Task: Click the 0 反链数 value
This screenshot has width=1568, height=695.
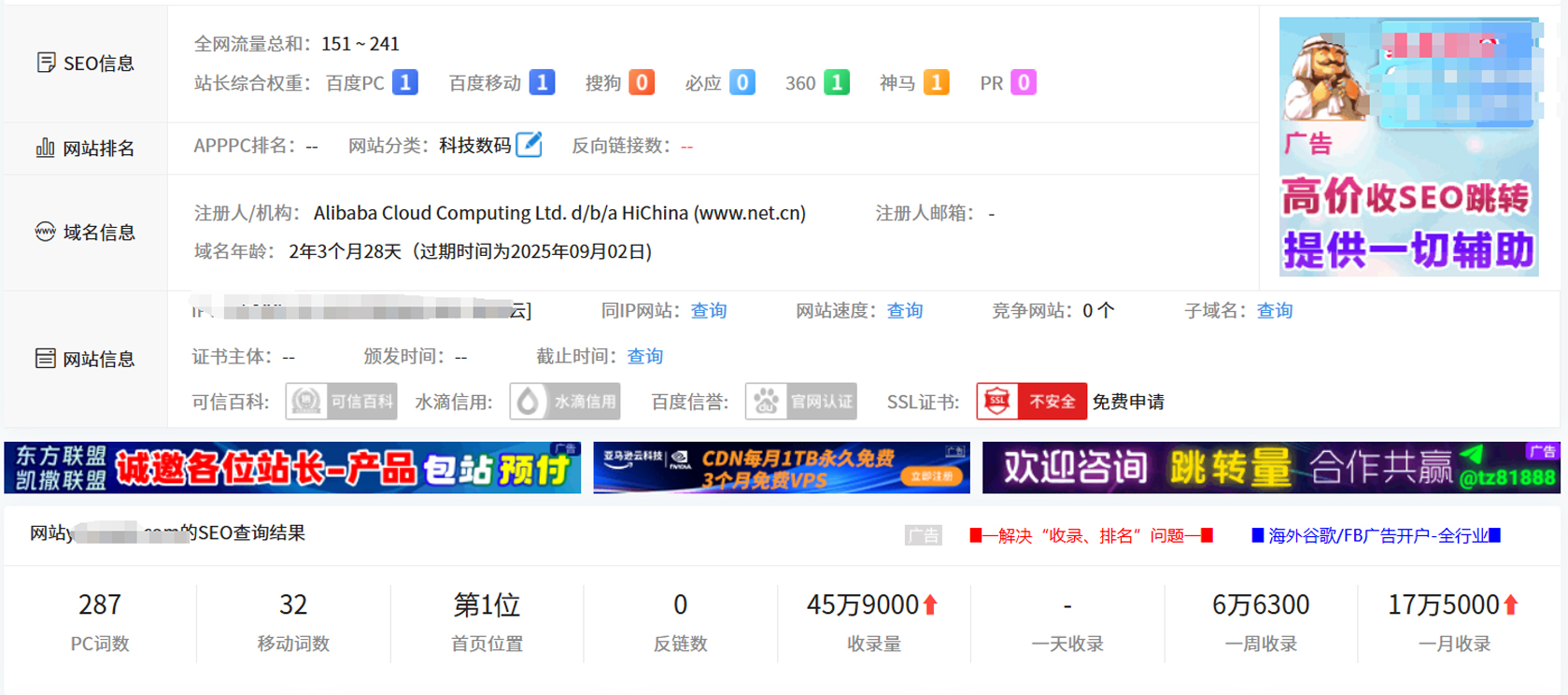Action: pos(681,605)
